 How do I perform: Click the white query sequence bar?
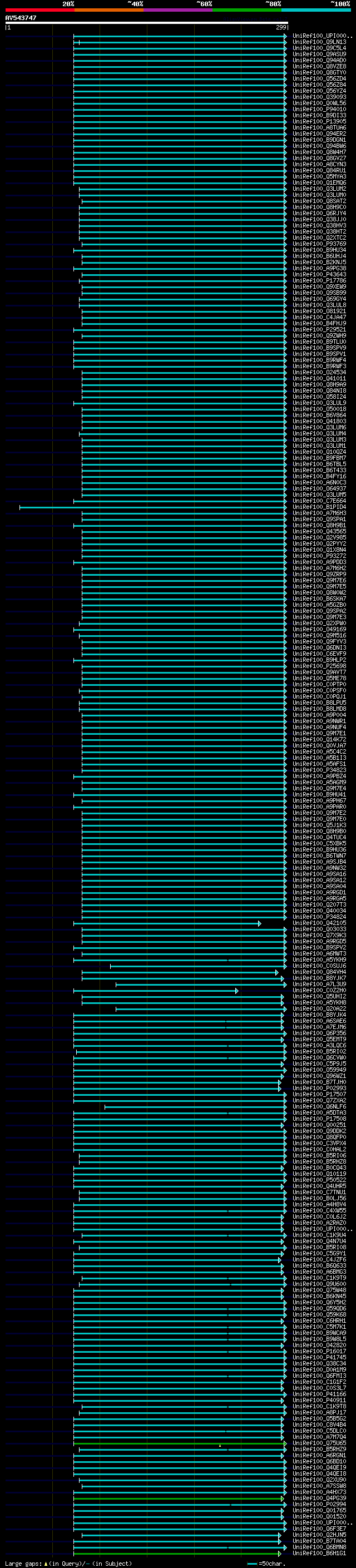(x=147, y=23)
